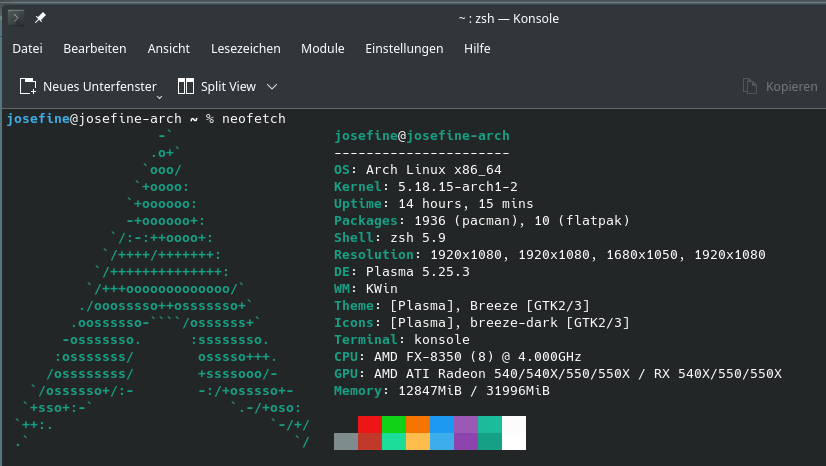This screenshot has height=466, width=826.
Task: Open the Ansicht menu
Action: [168, 48]
